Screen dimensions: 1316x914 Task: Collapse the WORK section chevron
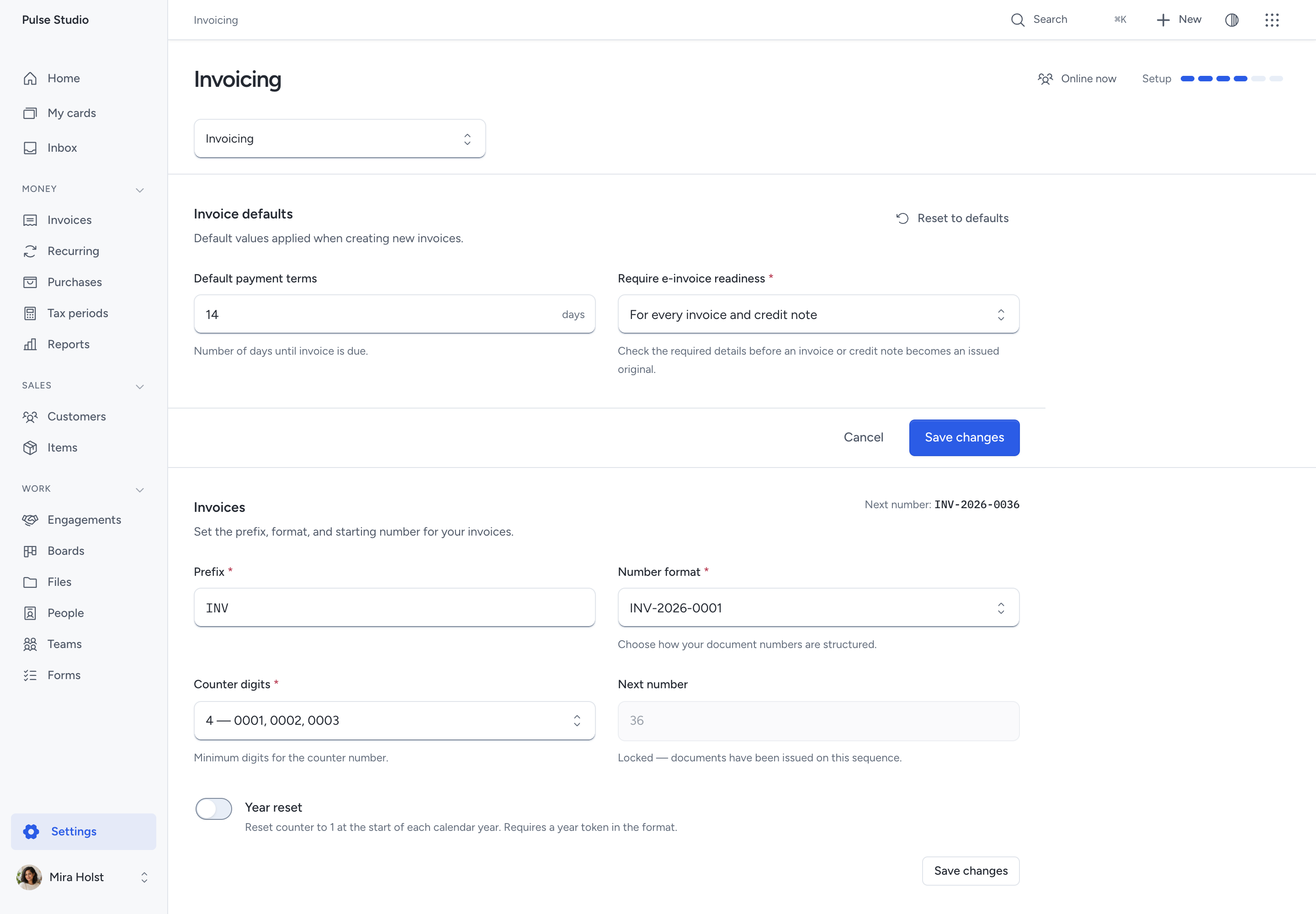point(140,489)
